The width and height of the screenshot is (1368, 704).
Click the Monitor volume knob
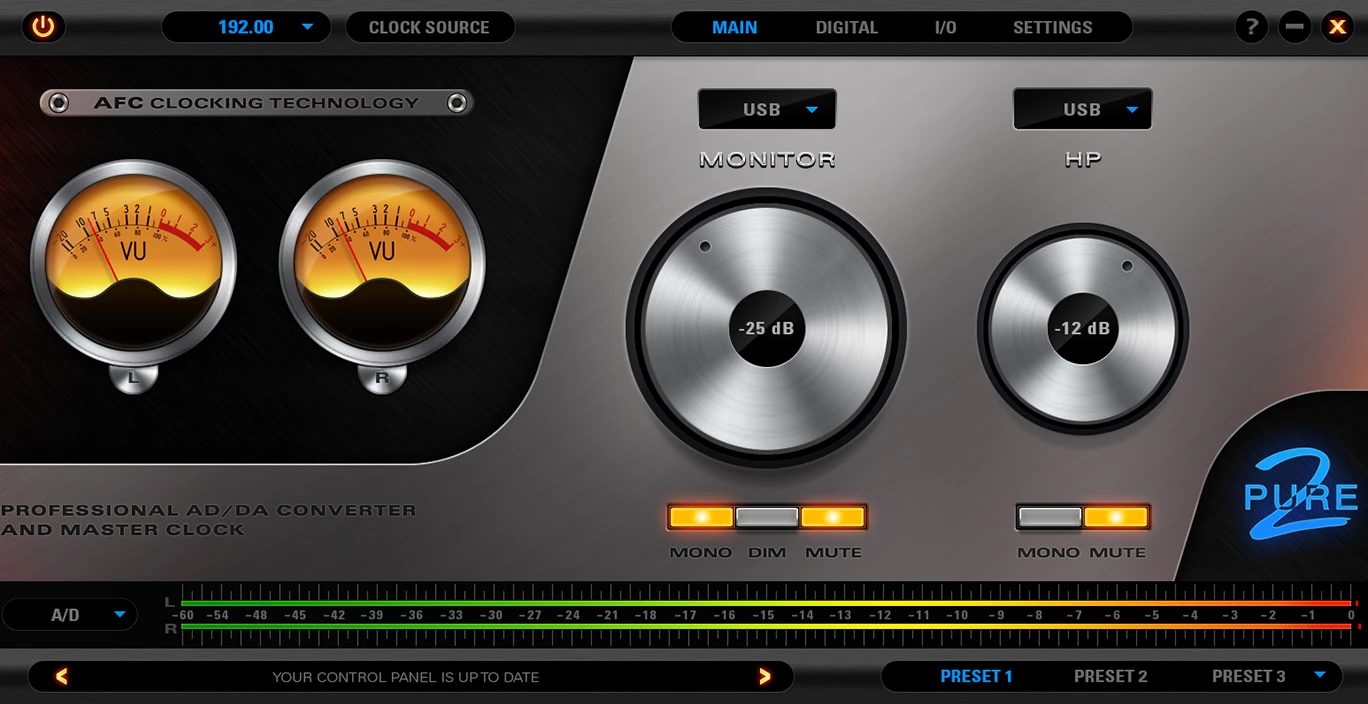(767, 329)
